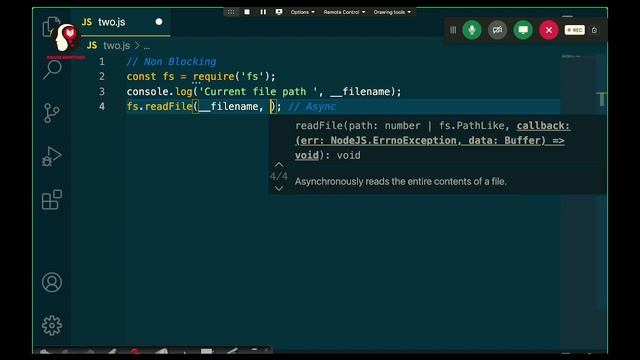
Task: Click the unsaved dot on two.js tab
Action: pos(159,22)
